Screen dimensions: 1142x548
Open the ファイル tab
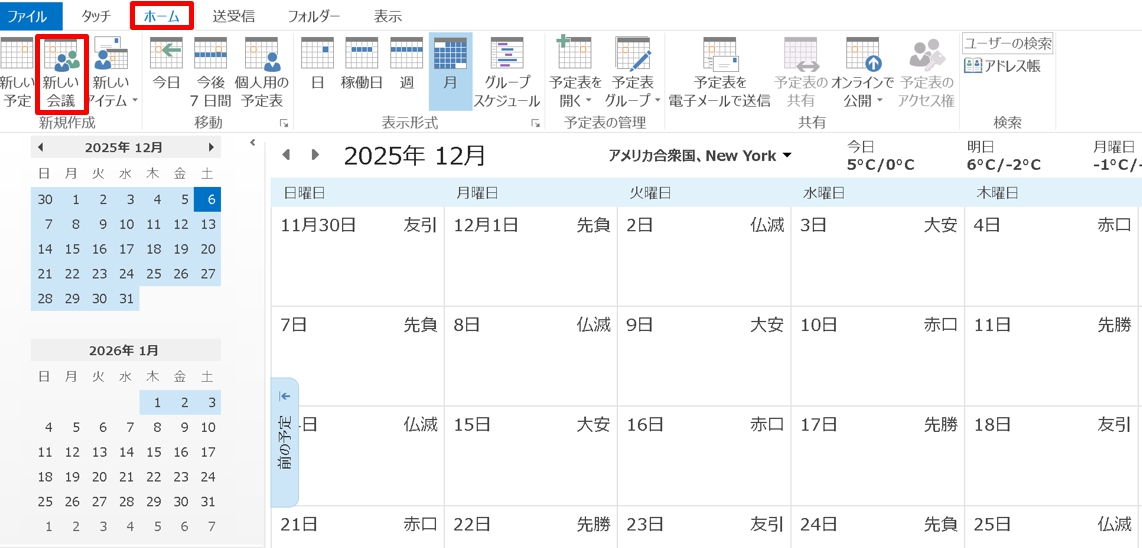point(28,16)
